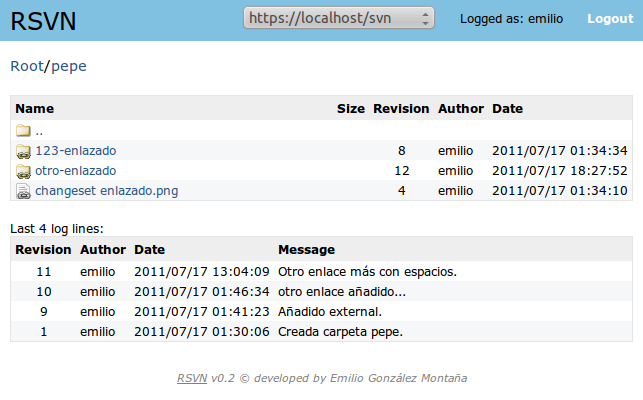Click log date 2011/07/17 01:41:23
The image size is (643, 400).
pos(202,312)
